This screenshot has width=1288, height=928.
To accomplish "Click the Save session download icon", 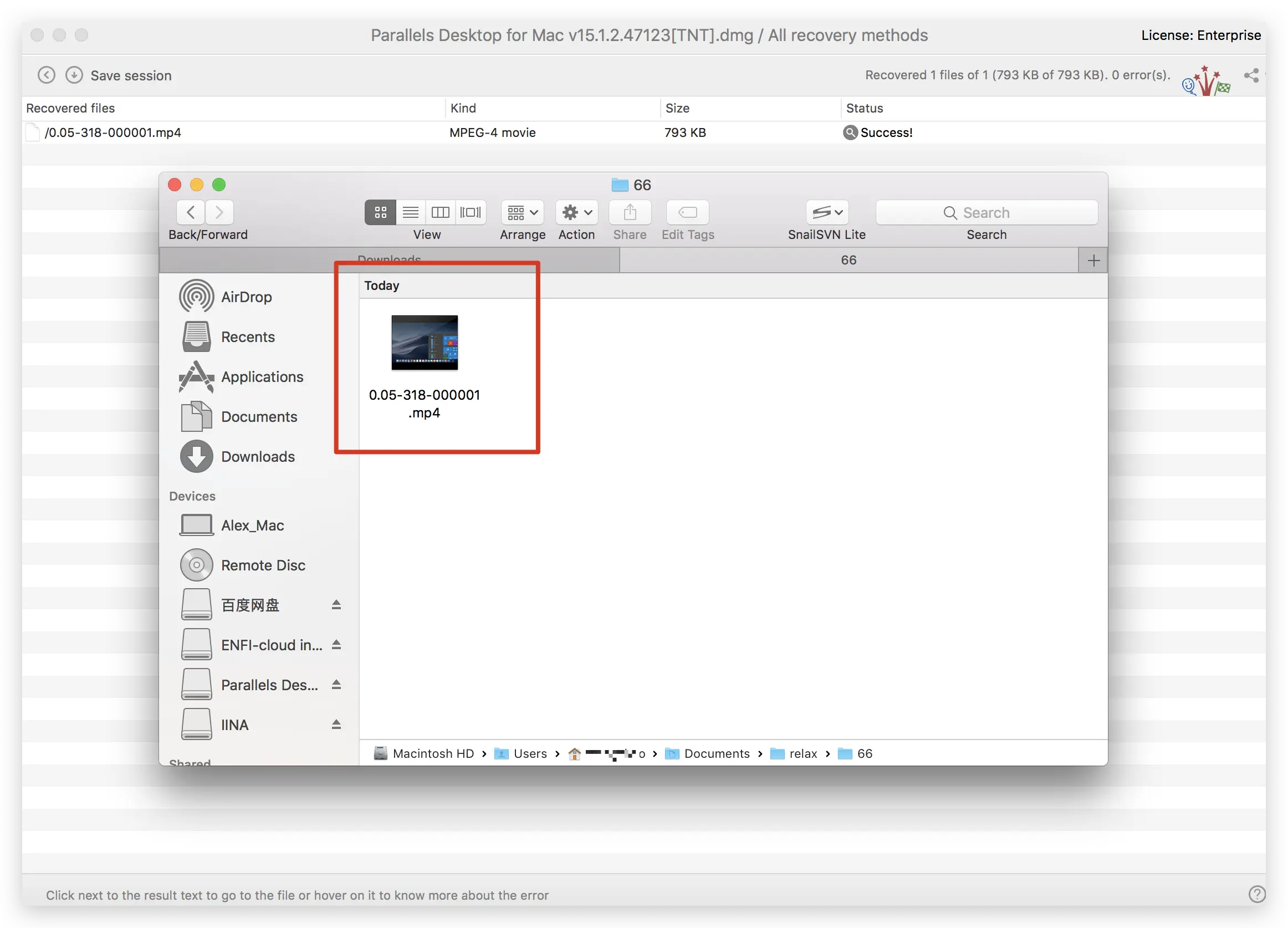I will coord(74,75).
